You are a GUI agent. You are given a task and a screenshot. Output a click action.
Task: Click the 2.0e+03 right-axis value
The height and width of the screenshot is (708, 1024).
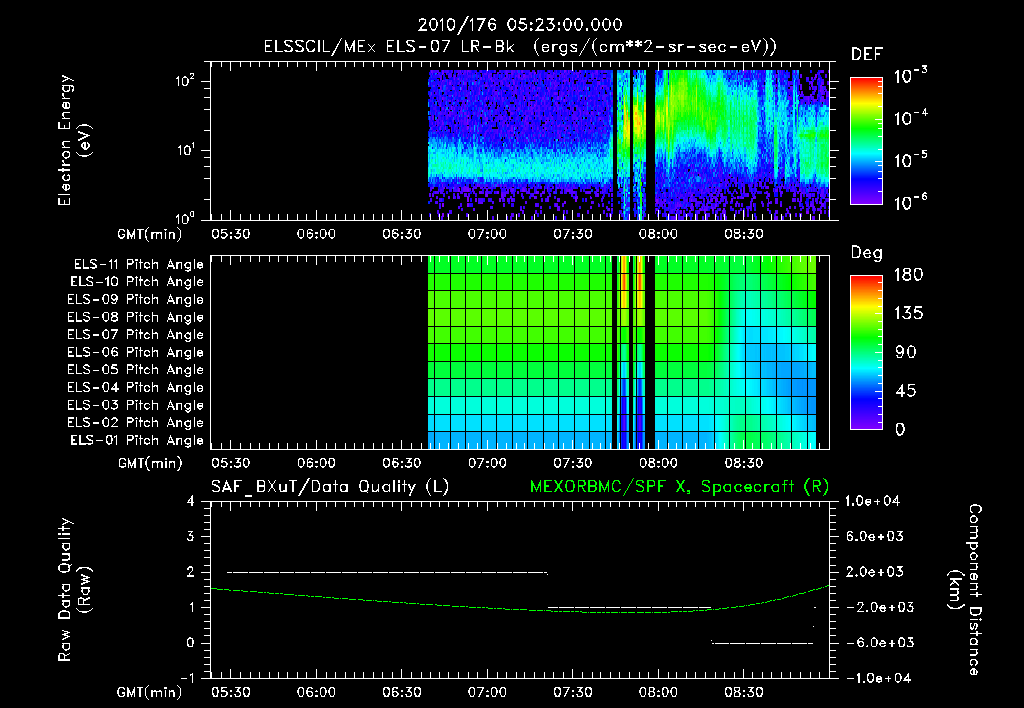pyautogui.click(x=874, y=572)
